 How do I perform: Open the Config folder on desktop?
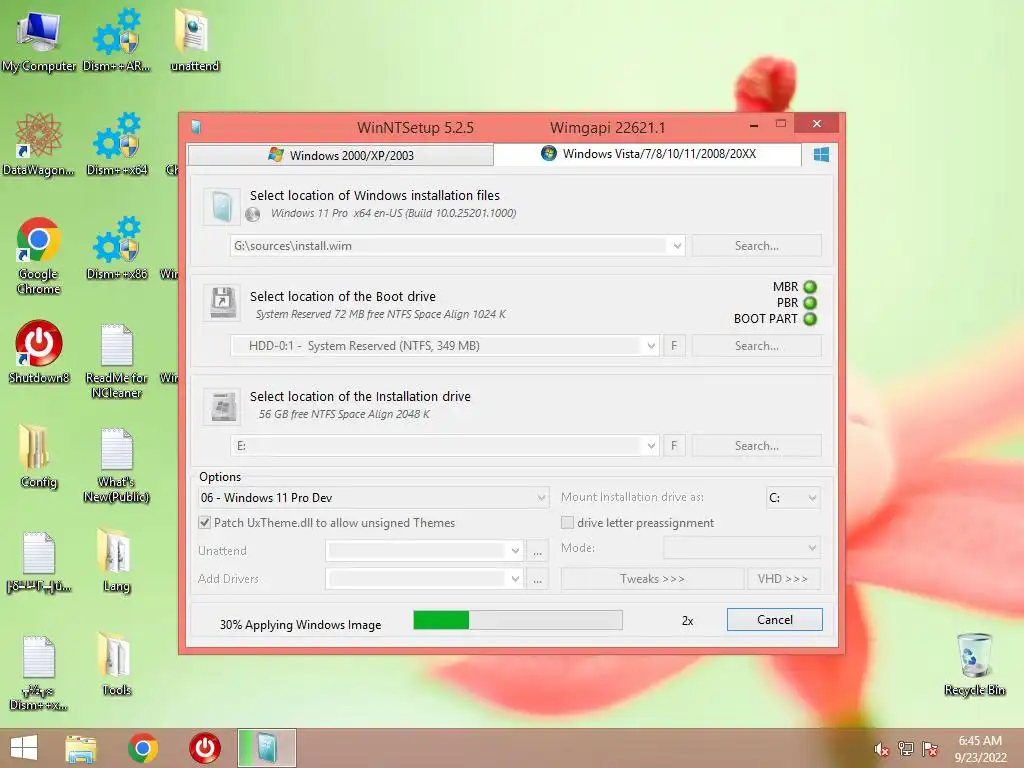tap(39, 456)
